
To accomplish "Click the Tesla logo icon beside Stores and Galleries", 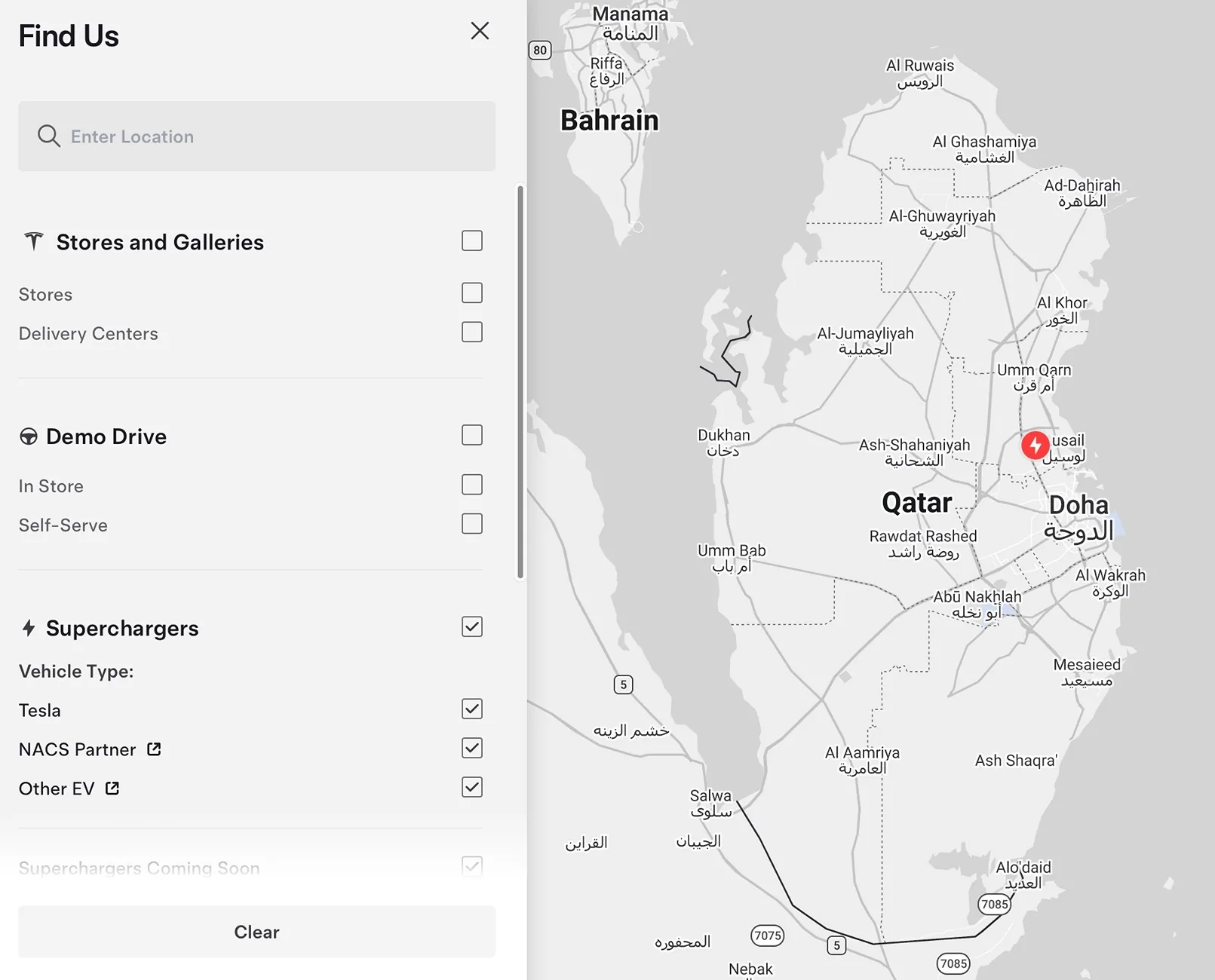I will (33, 241).
